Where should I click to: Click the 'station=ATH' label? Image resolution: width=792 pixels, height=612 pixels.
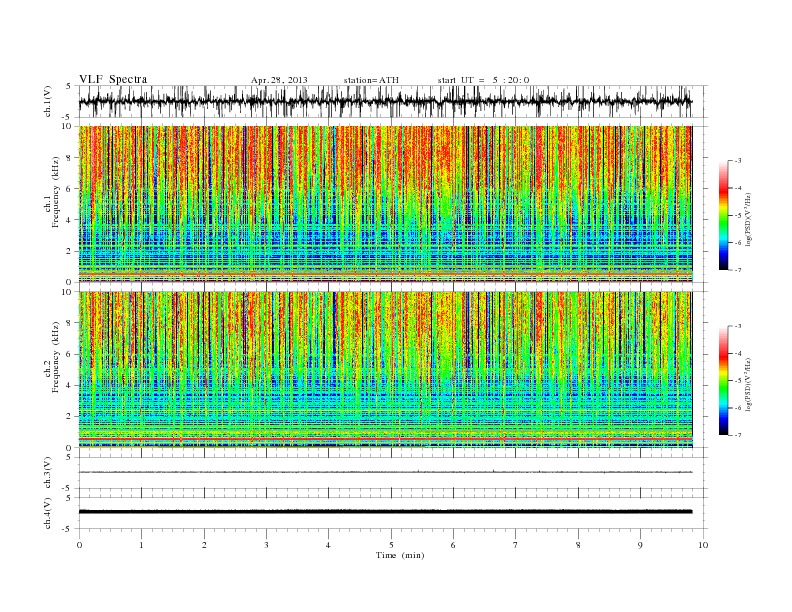point(371,80)
